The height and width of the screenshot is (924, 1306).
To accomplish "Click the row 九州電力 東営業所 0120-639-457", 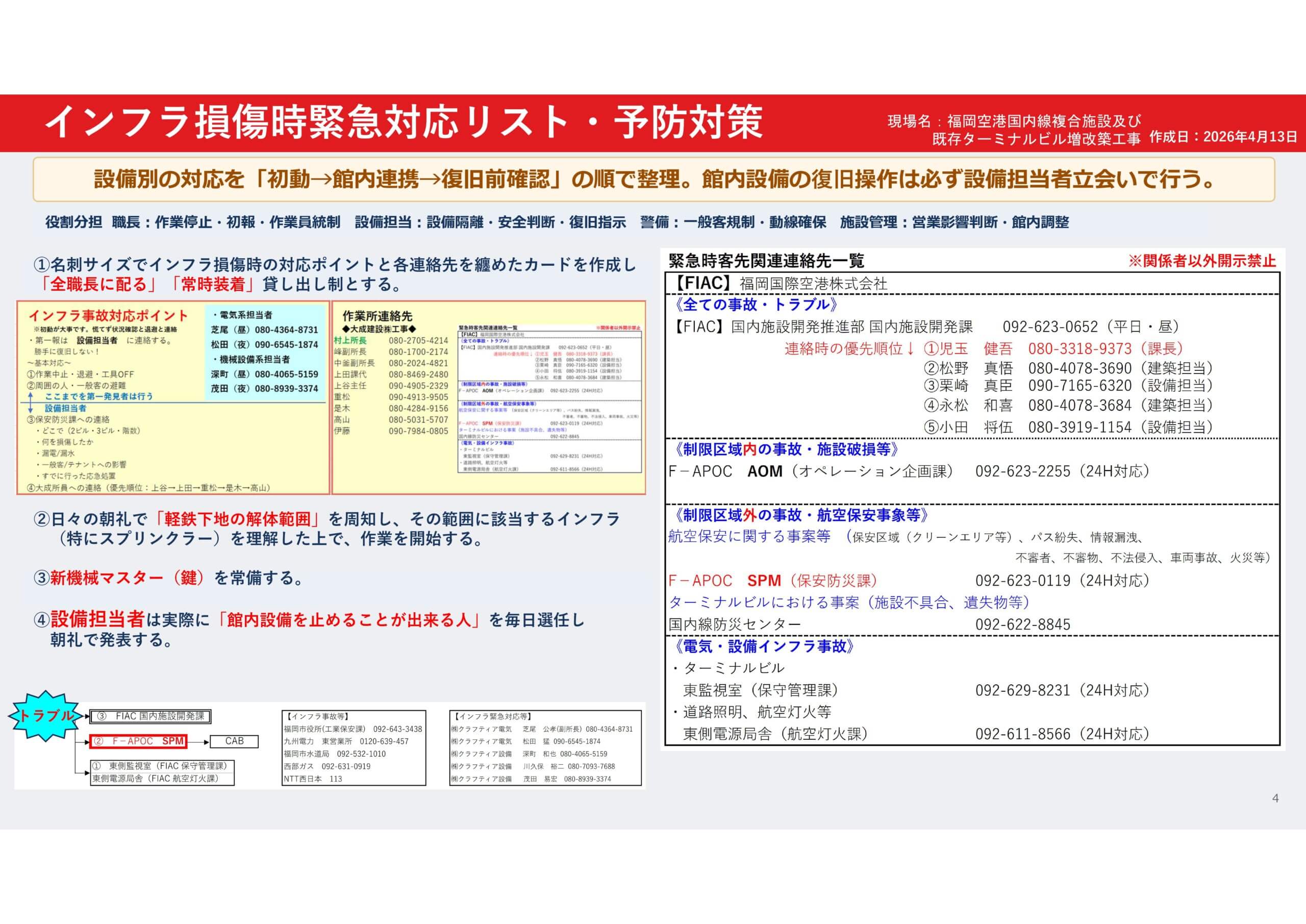I will coord(346,741).
